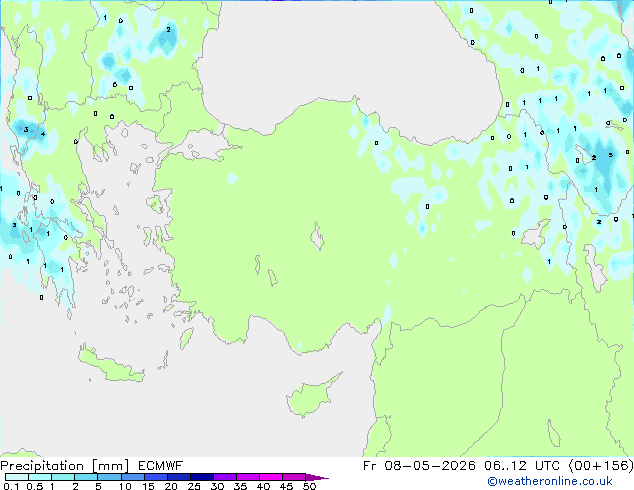
Task: Click the 25–30 mm dark blue swatch
Action: coord(201,477)
